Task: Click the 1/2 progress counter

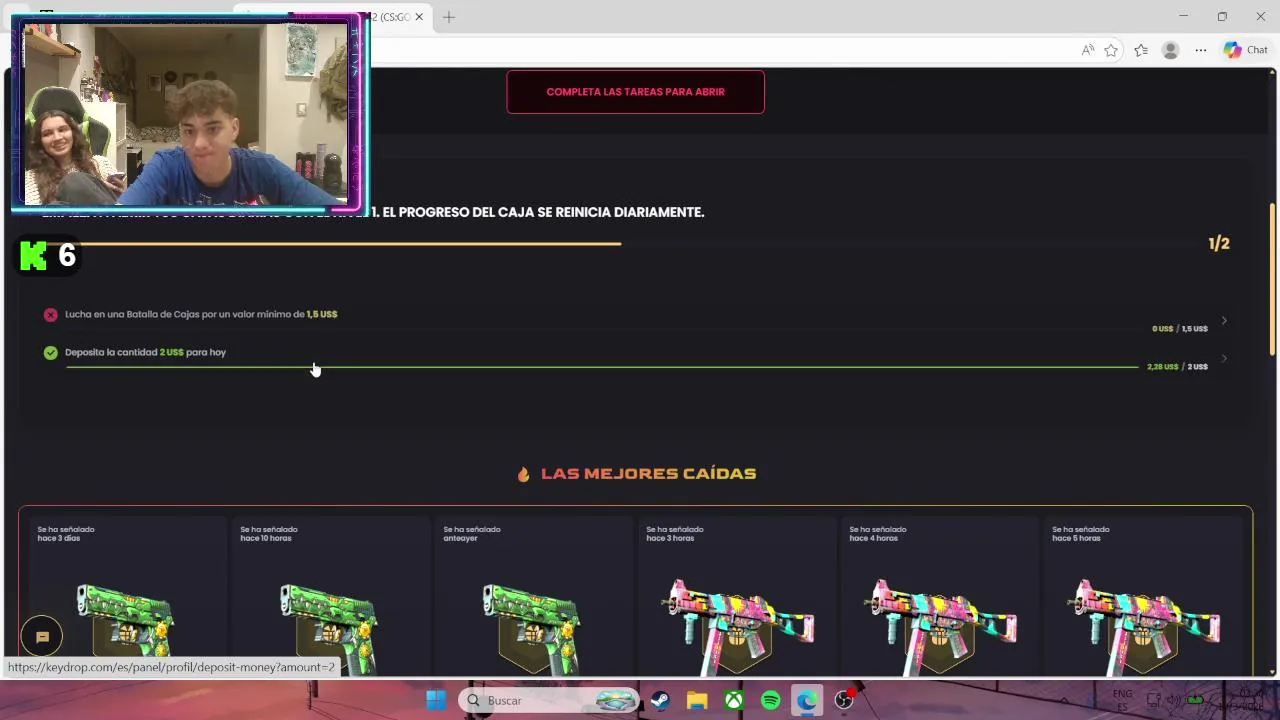Action: (x=1219, y=244)
